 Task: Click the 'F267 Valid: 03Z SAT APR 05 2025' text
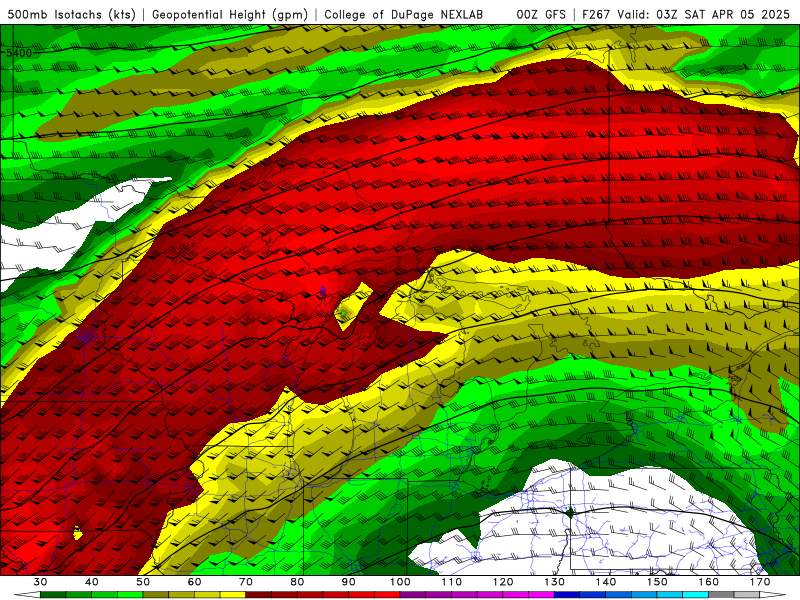pos(686,14)
